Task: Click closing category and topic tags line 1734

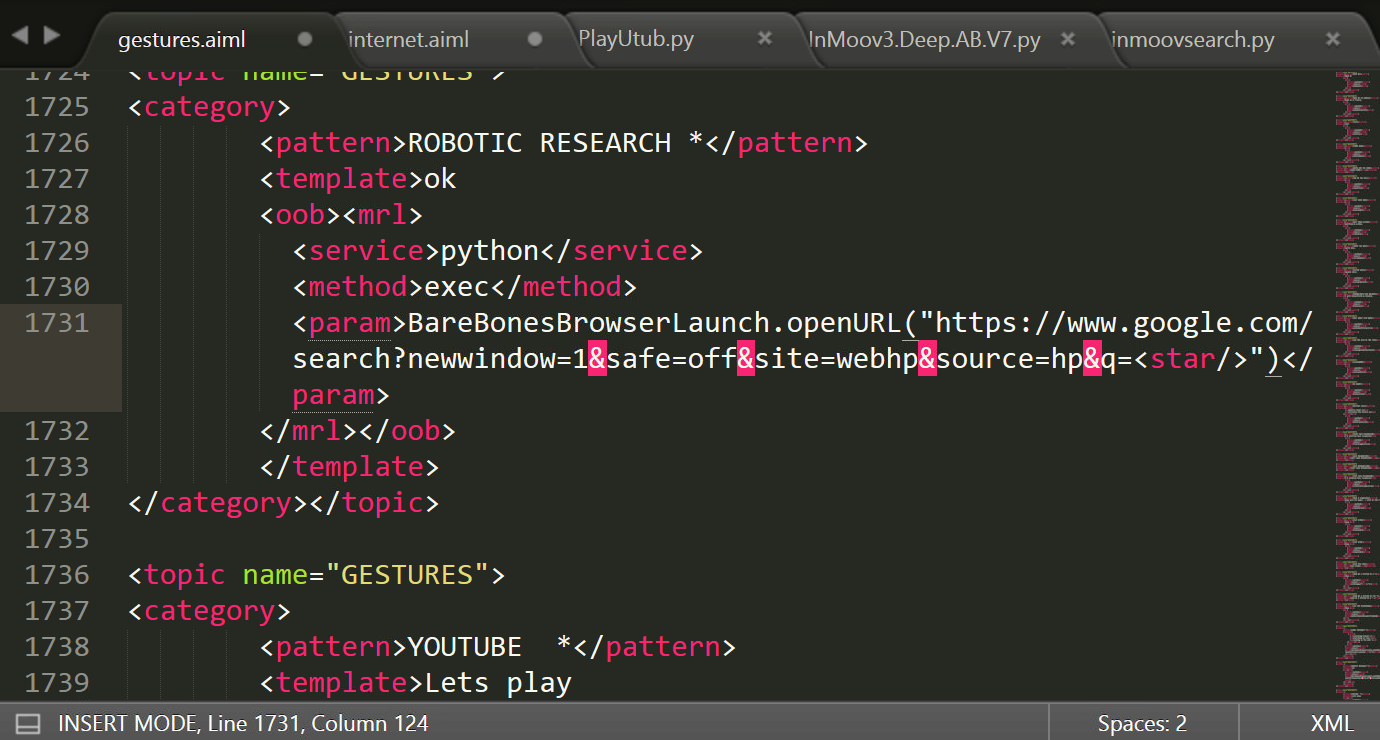Action: click(x=284, y=503)
